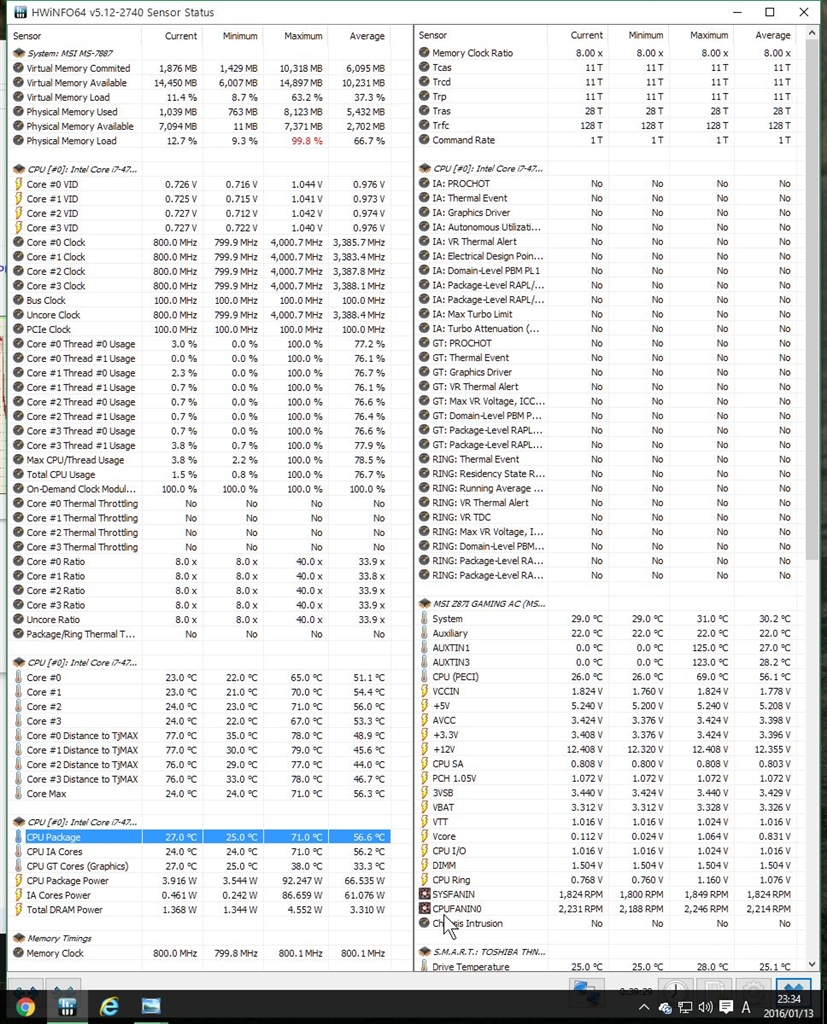Viewport: 827px width, 1024px height.
Task: Open the network icon in the tray
Action: (x=685, y=1007)
